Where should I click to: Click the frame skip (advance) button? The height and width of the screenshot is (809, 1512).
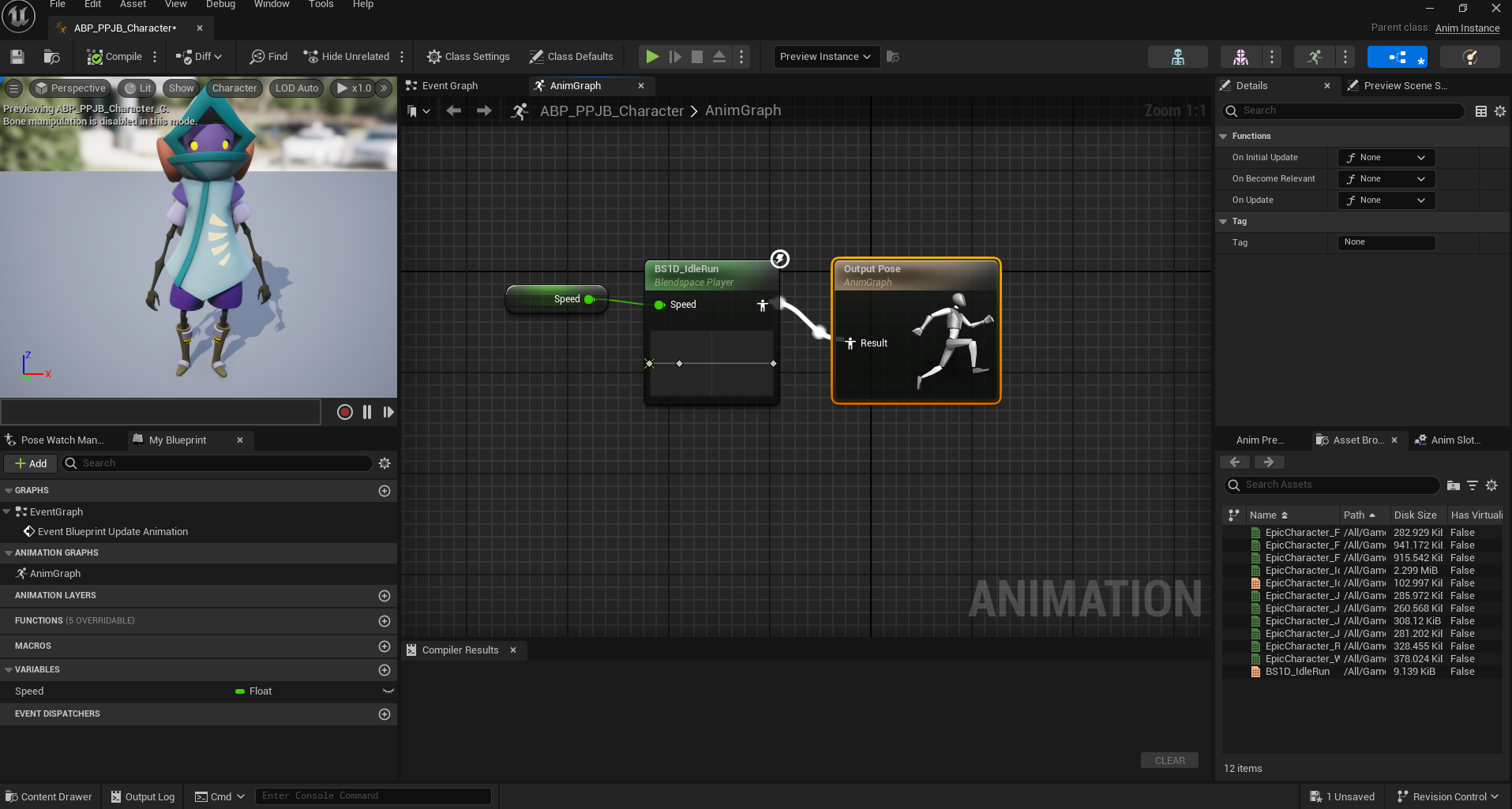coord(675,57)
